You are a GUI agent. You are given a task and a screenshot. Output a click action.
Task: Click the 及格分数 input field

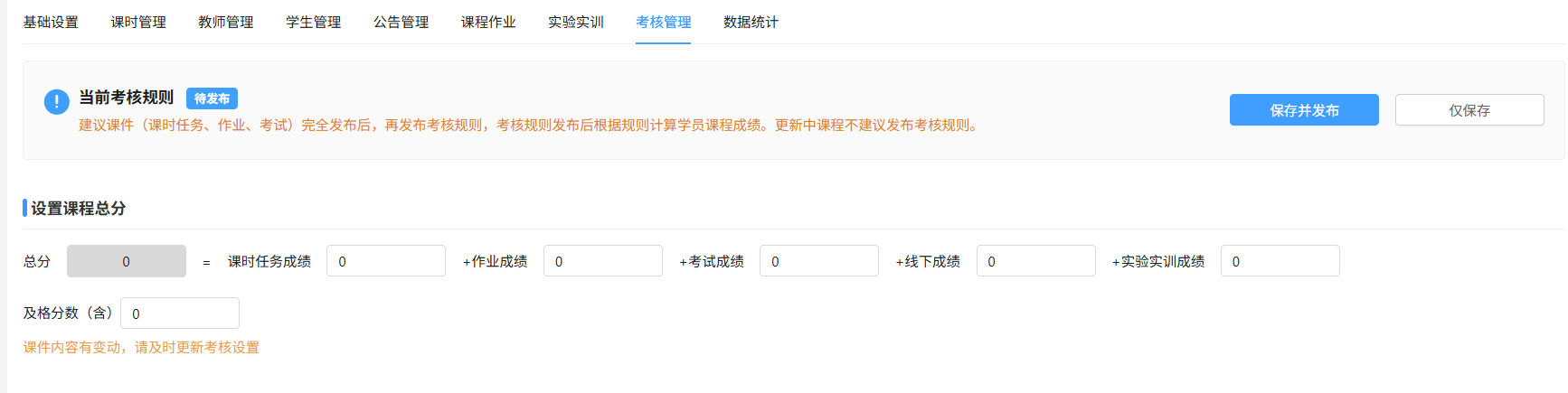point(180,313)
